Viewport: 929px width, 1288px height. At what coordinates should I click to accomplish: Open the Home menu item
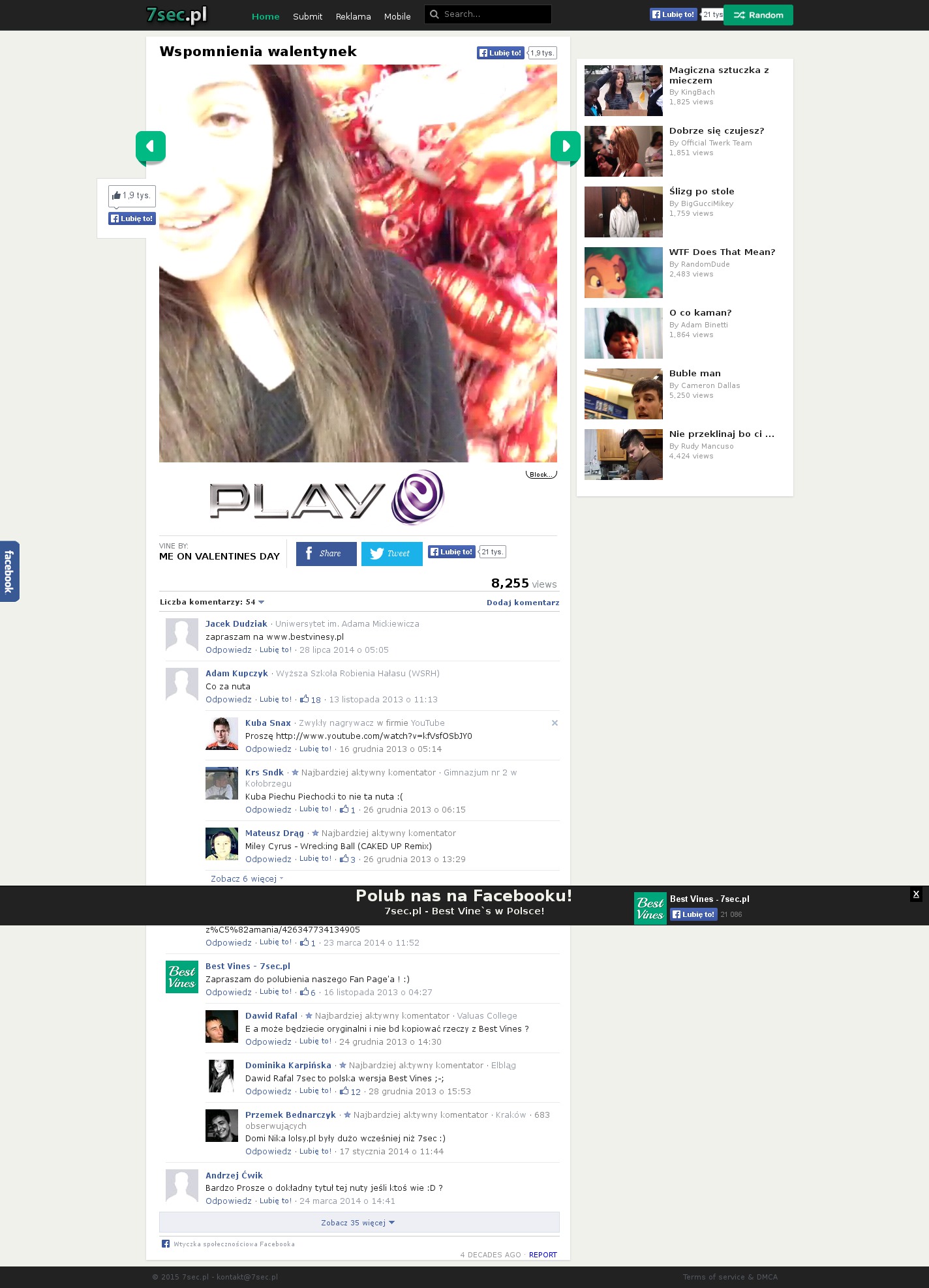coord(266,16)
